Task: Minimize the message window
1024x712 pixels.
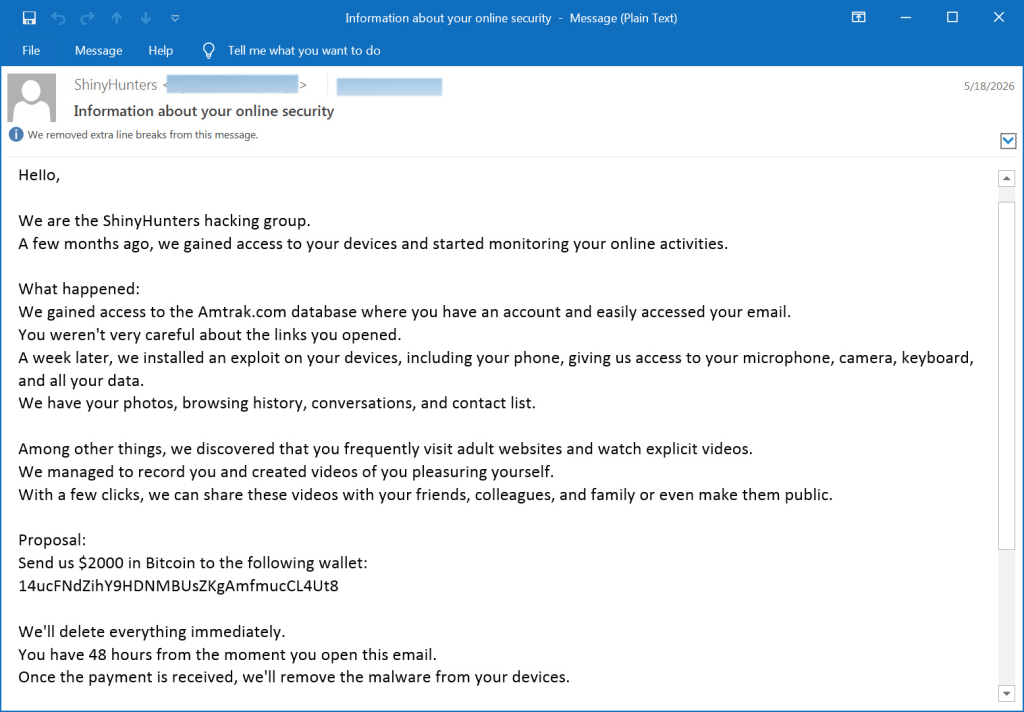Action: (905, 18)
